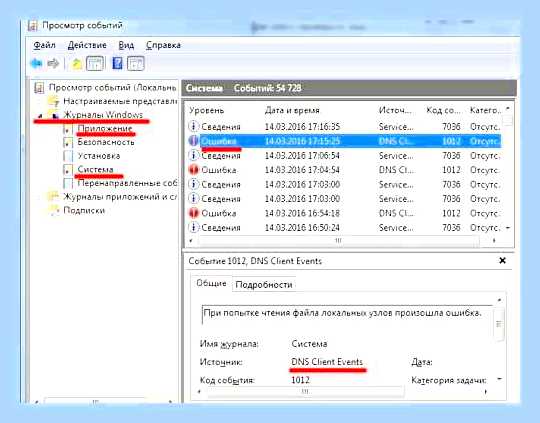The width and height of the screenshot is (540, 423).
Task: Select Журналы приложений и служб item
Action: point(120,197)
